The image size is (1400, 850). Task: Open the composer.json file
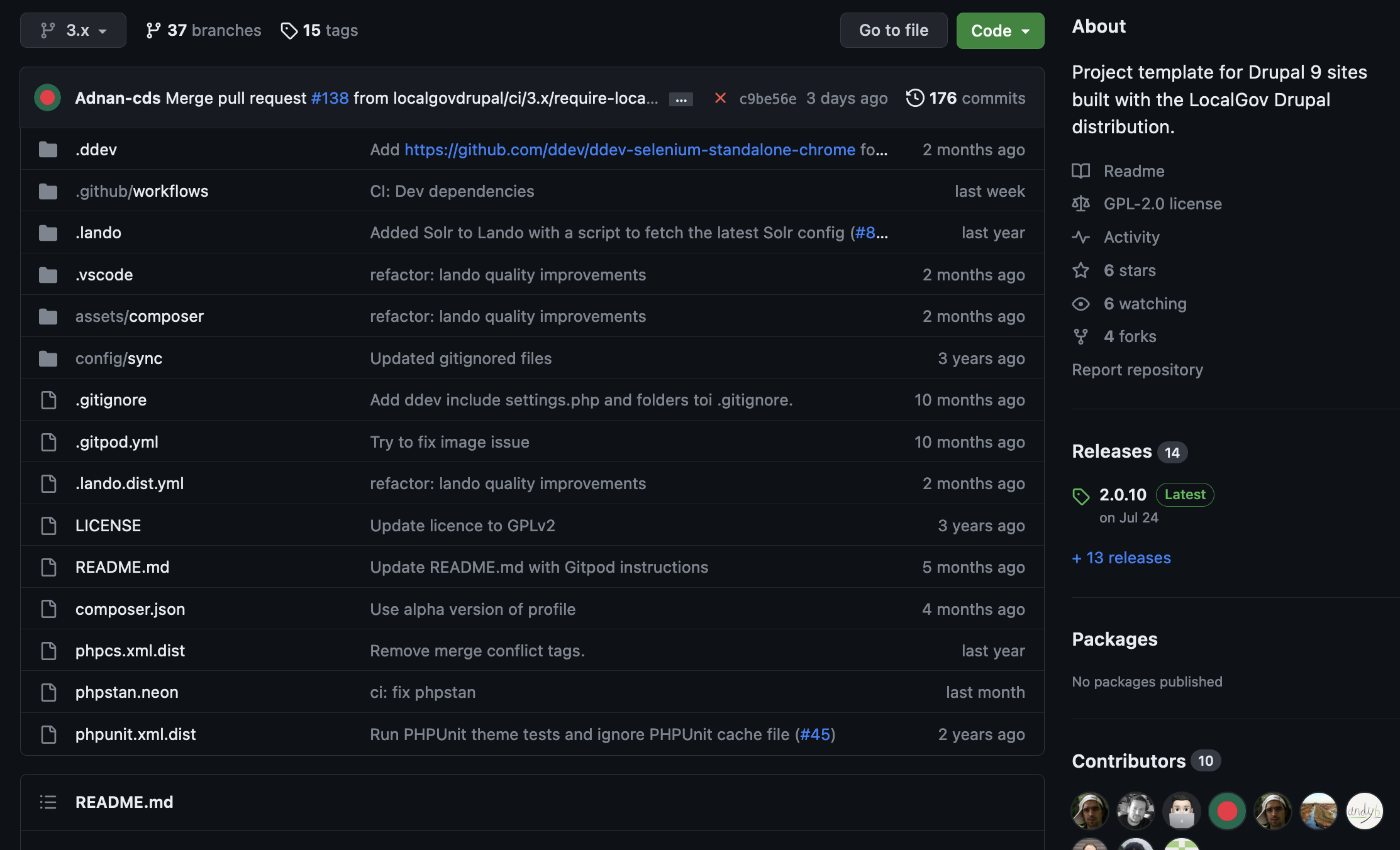(130, 609)
